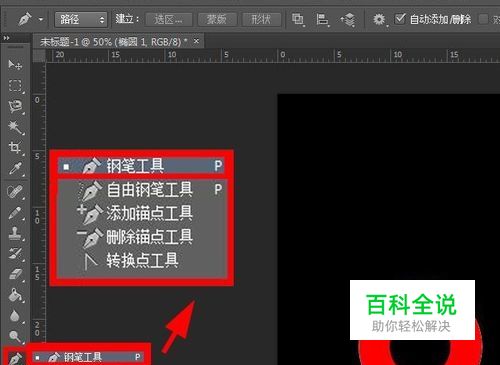500x365 pixels.
Task: Click the 蒙版 button
Action: click(x=217, y=20)
